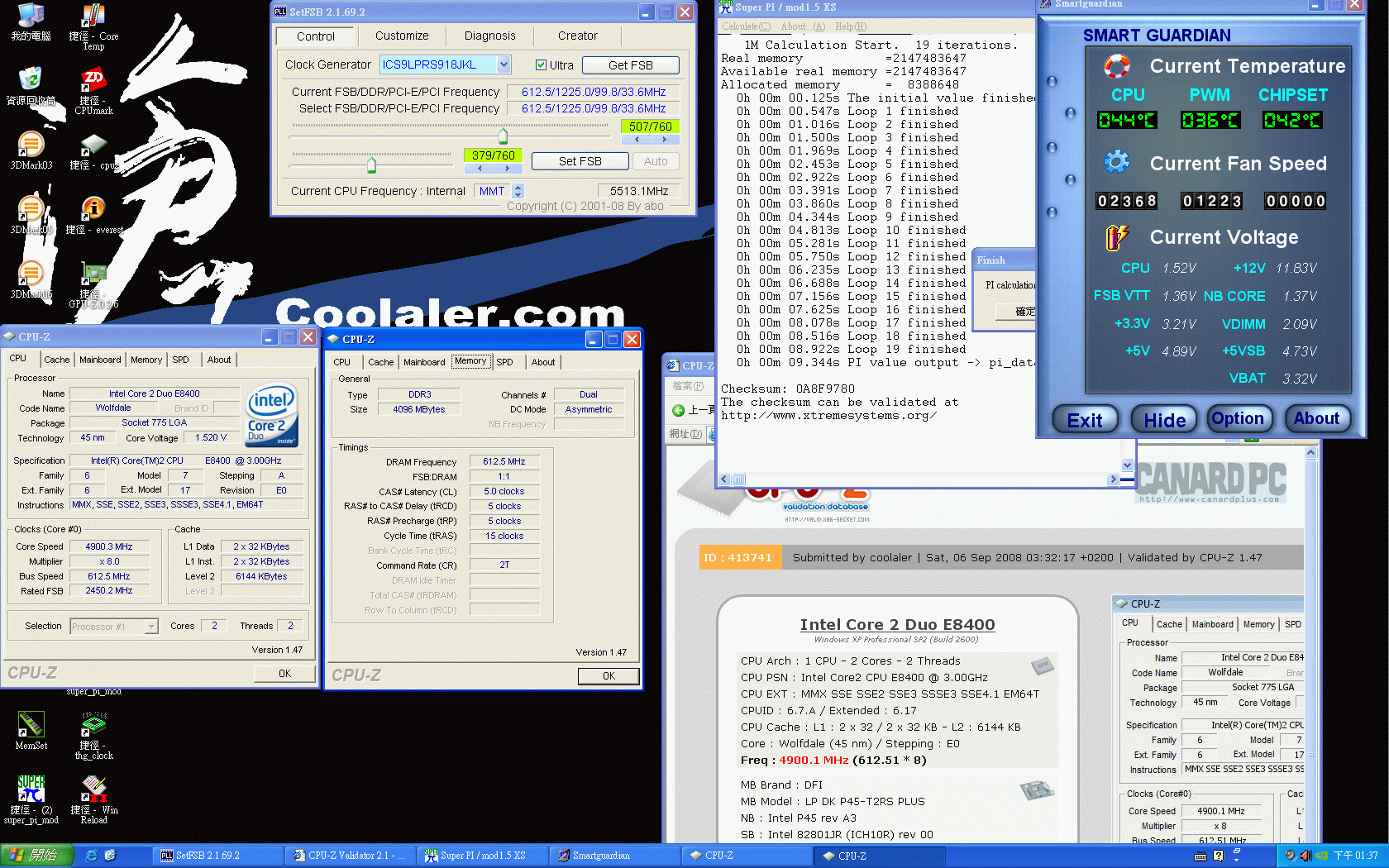Open the 3DMark05 desktop shortcut
This screenshot has width=1389, height=868.
pos(31,215)
